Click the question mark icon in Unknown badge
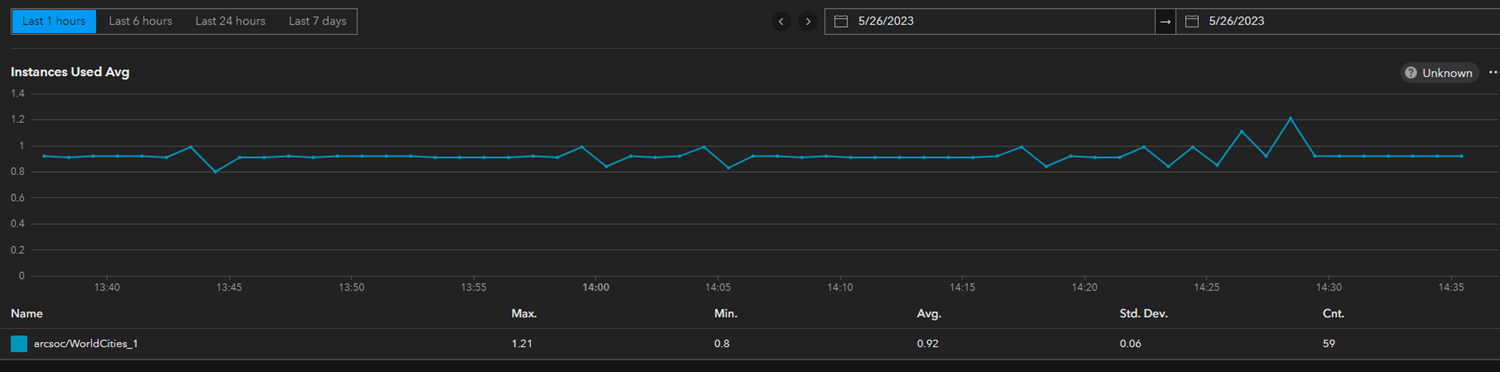The height and width of the screenshot is (372, 1500). [x=1411, y=73]
